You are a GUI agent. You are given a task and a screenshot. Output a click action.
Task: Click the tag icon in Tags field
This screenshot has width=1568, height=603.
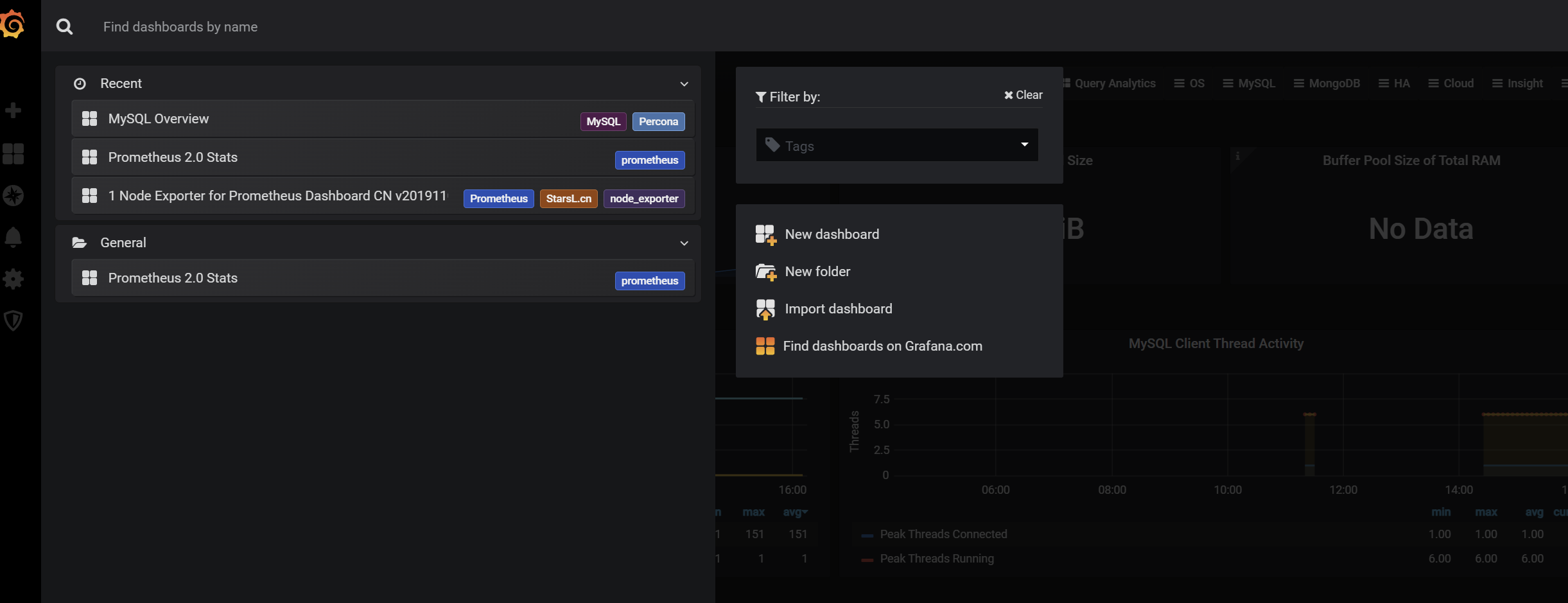coord(772,145)
